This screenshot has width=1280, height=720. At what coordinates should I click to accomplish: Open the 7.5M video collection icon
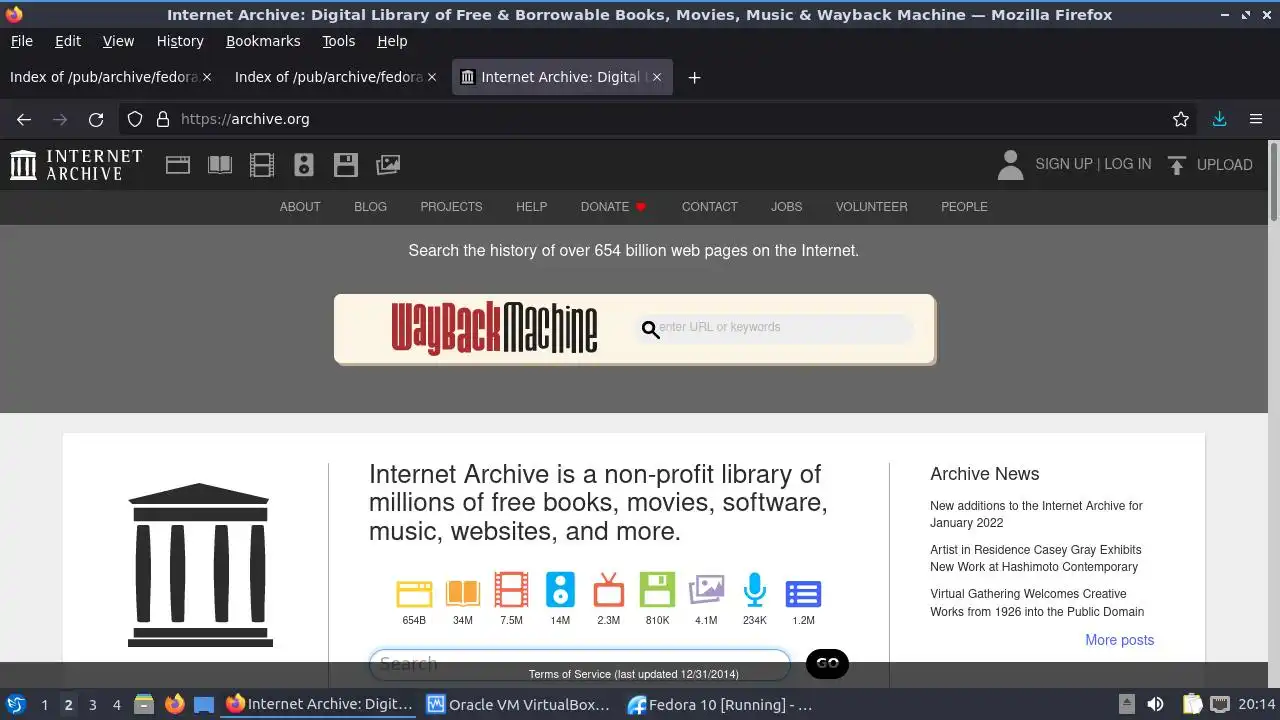tap(511, 590)
